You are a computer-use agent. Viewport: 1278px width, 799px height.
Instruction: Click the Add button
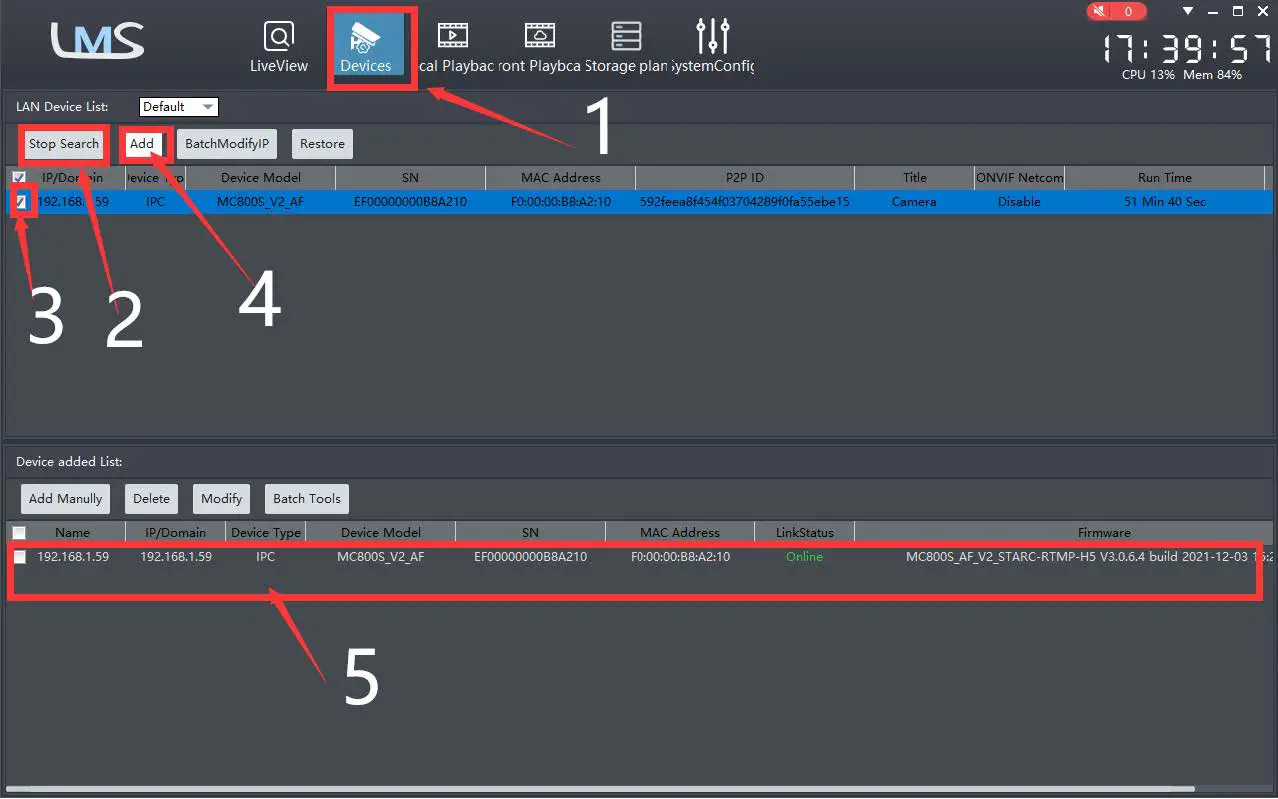[x=142, y=144]
